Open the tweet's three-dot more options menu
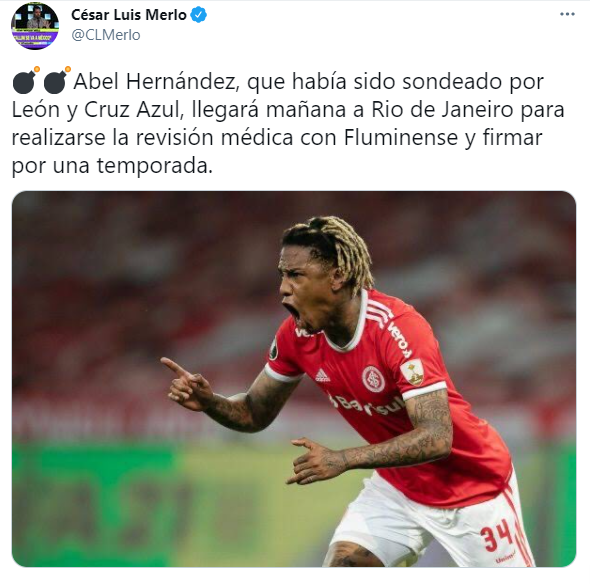 pyautogui.click(x=567, y=14)
